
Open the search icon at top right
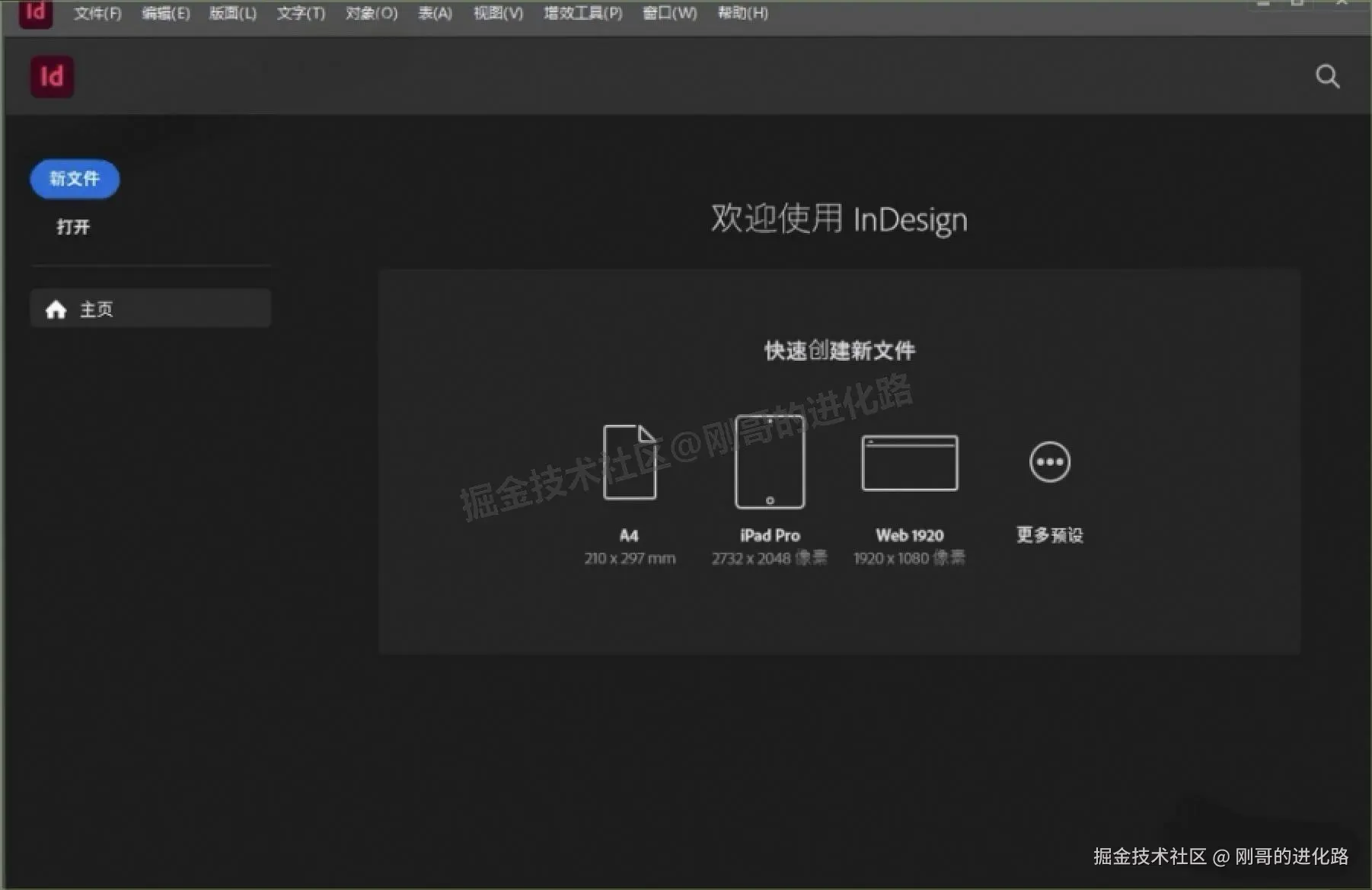(1328, 76)
